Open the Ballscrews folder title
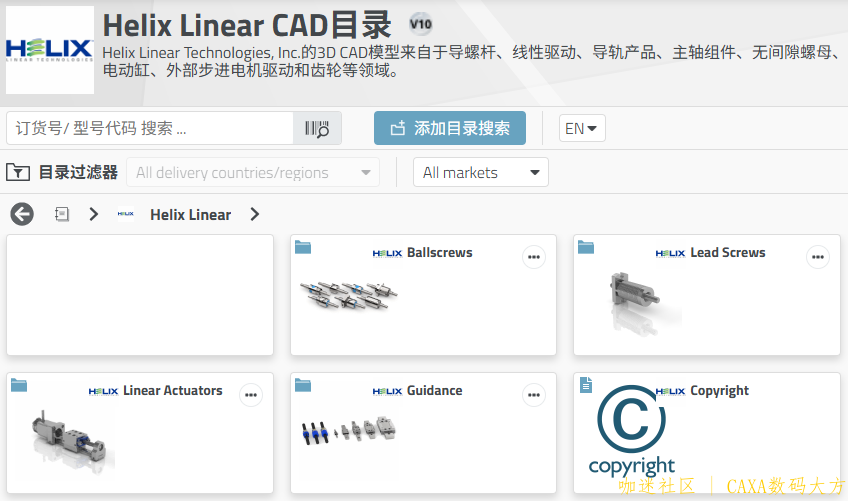 pos(439,253)
